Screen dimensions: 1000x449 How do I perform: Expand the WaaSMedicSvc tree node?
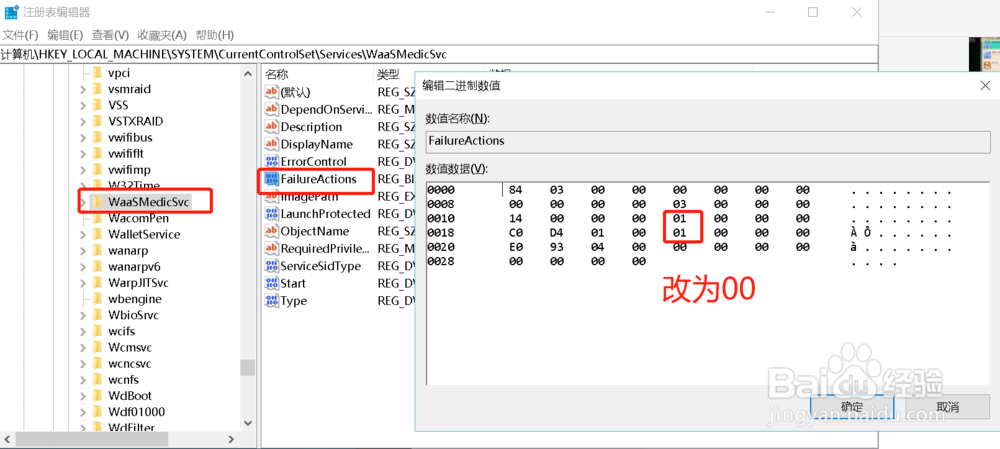84,202
